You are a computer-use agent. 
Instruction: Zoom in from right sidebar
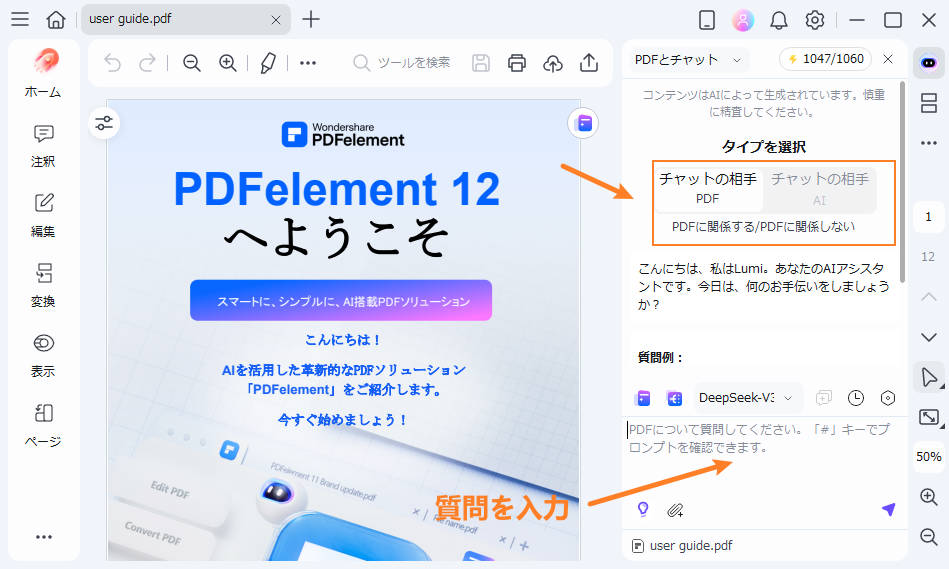[928, 497]
